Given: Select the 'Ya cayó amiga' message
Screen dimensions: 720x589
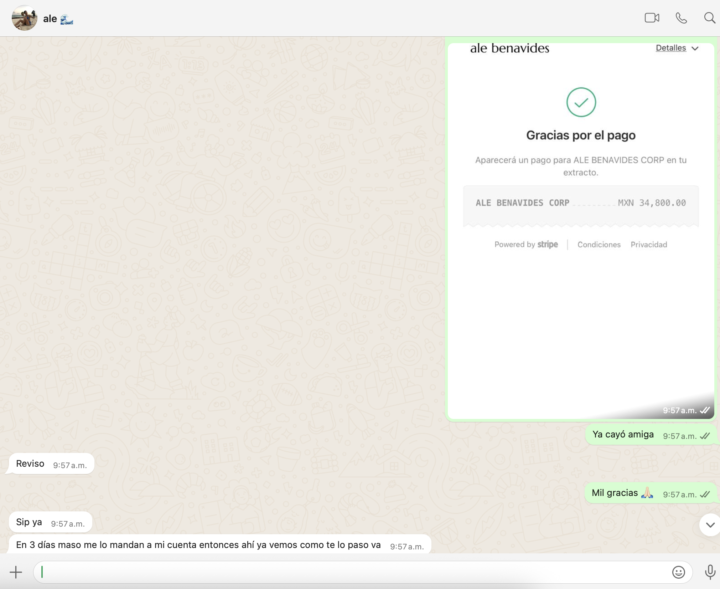Looking at the screenshot, I should [x=651, y=435].
